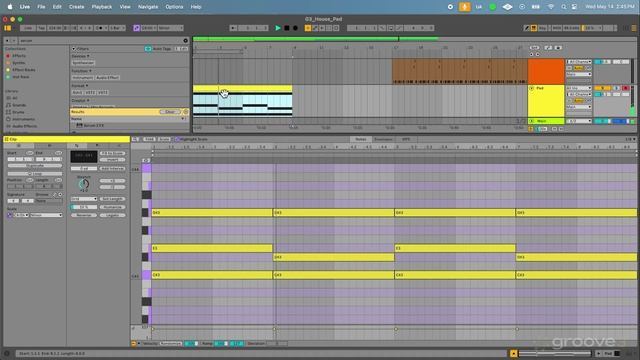Switch to the Notes tab in the clip editor

coord(360,139)
